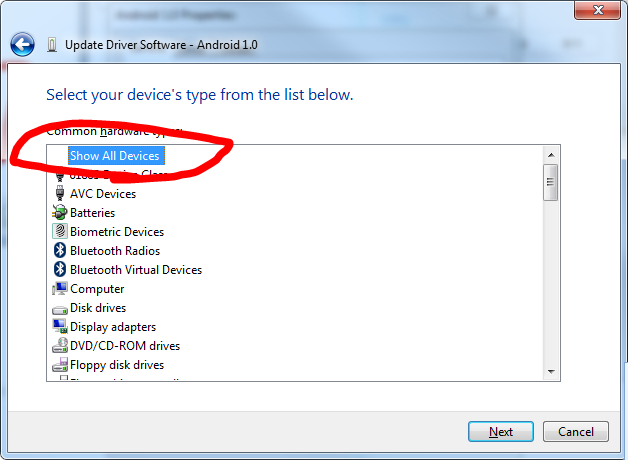
Task: Select Biometric Devices entry
Action: (117, 232)
